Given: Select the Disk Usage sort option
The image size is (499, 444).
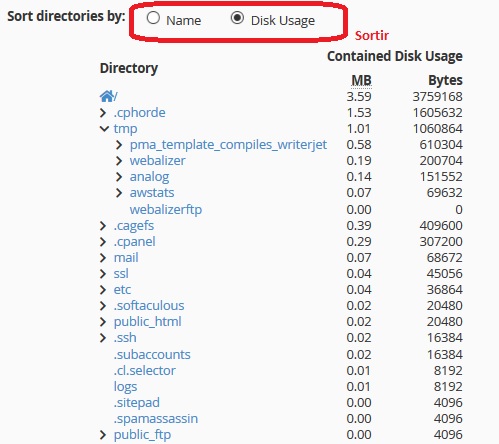Looking at the screenshot, I should 237,18.
